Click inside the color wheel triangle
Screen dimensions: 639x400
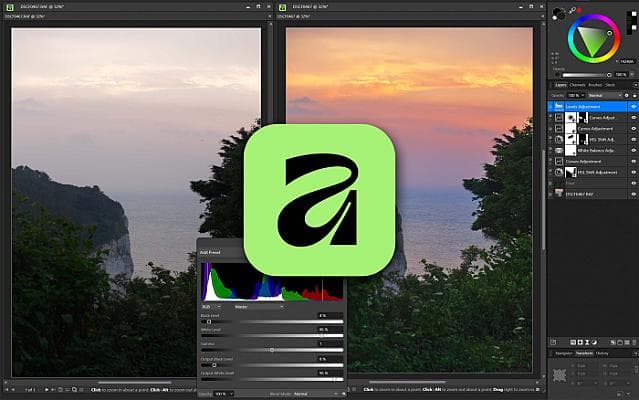(592, 40)
